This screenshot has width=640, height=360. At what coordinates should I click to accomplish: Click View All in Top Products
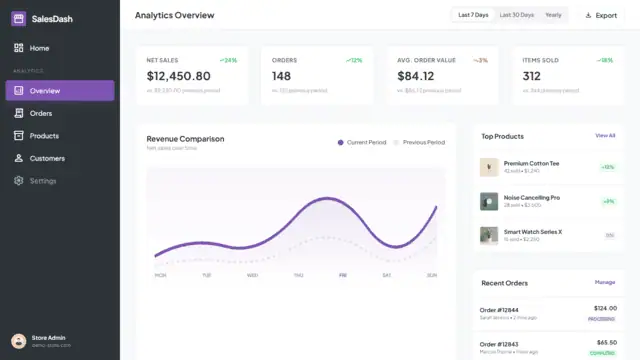tap(605, 136)
